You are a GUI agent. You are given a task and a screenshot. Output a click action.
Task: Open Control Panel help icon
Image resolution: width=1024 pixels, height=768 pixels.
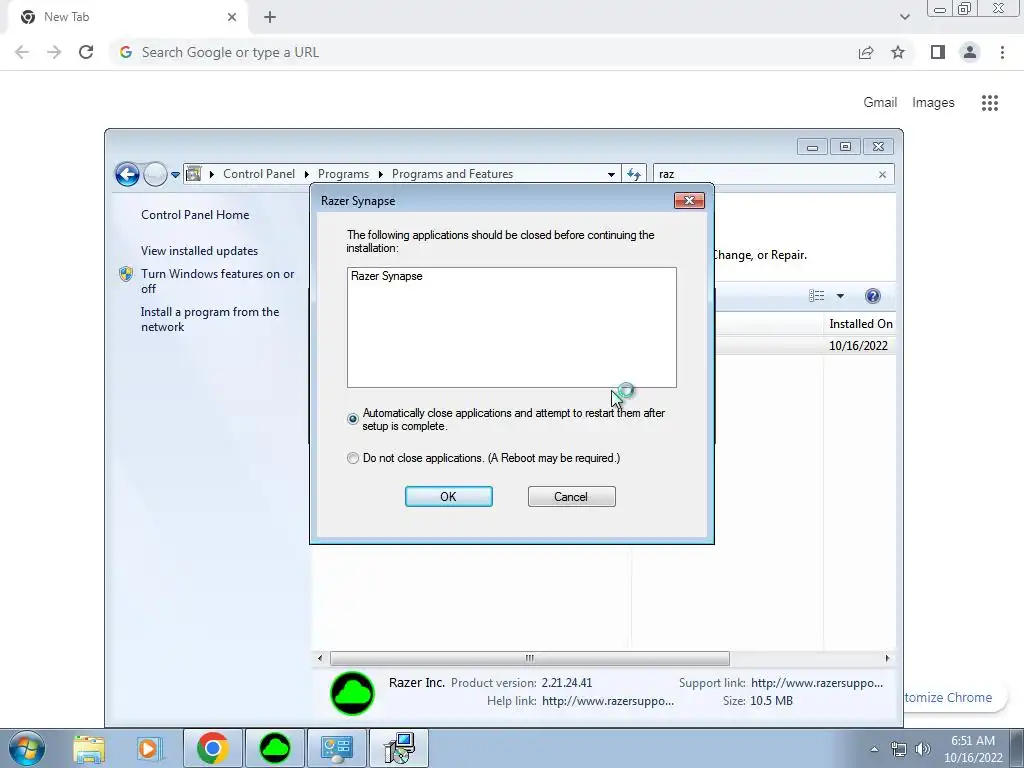tap(872, 296)
